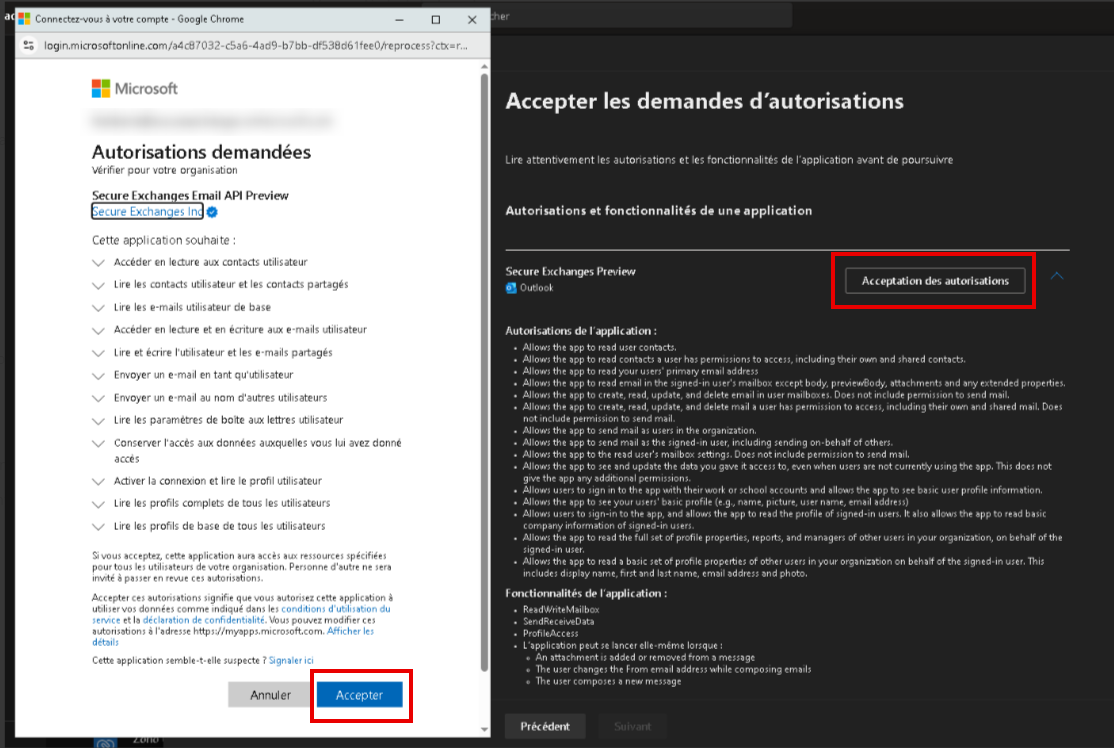Expand 'Lire les e-mails utilisateur de base'
1114x748 pixels.
coord(98,308)
